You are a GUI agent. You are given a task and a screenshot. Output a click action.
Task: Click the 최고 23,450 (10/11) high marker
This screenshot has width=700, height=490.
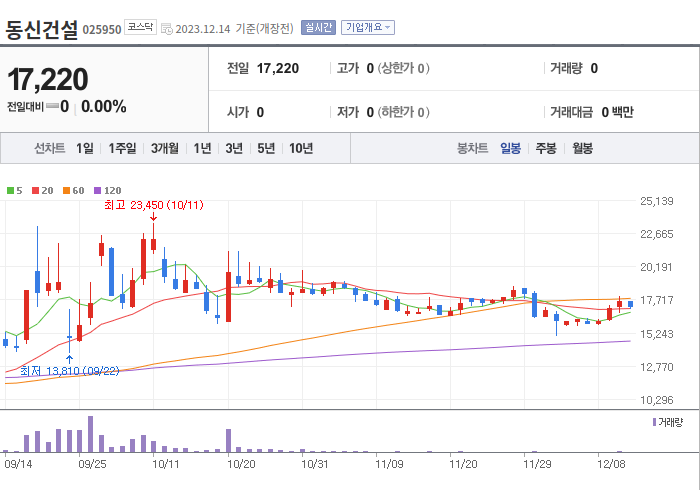pyautogui.click(x=154, y=205)
